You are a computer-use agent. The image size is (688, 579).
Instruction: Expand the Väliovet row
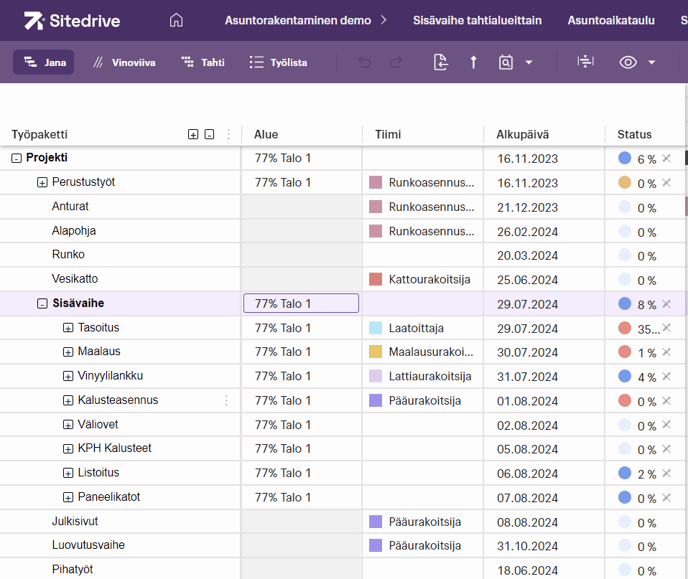(x=68, y=425)
